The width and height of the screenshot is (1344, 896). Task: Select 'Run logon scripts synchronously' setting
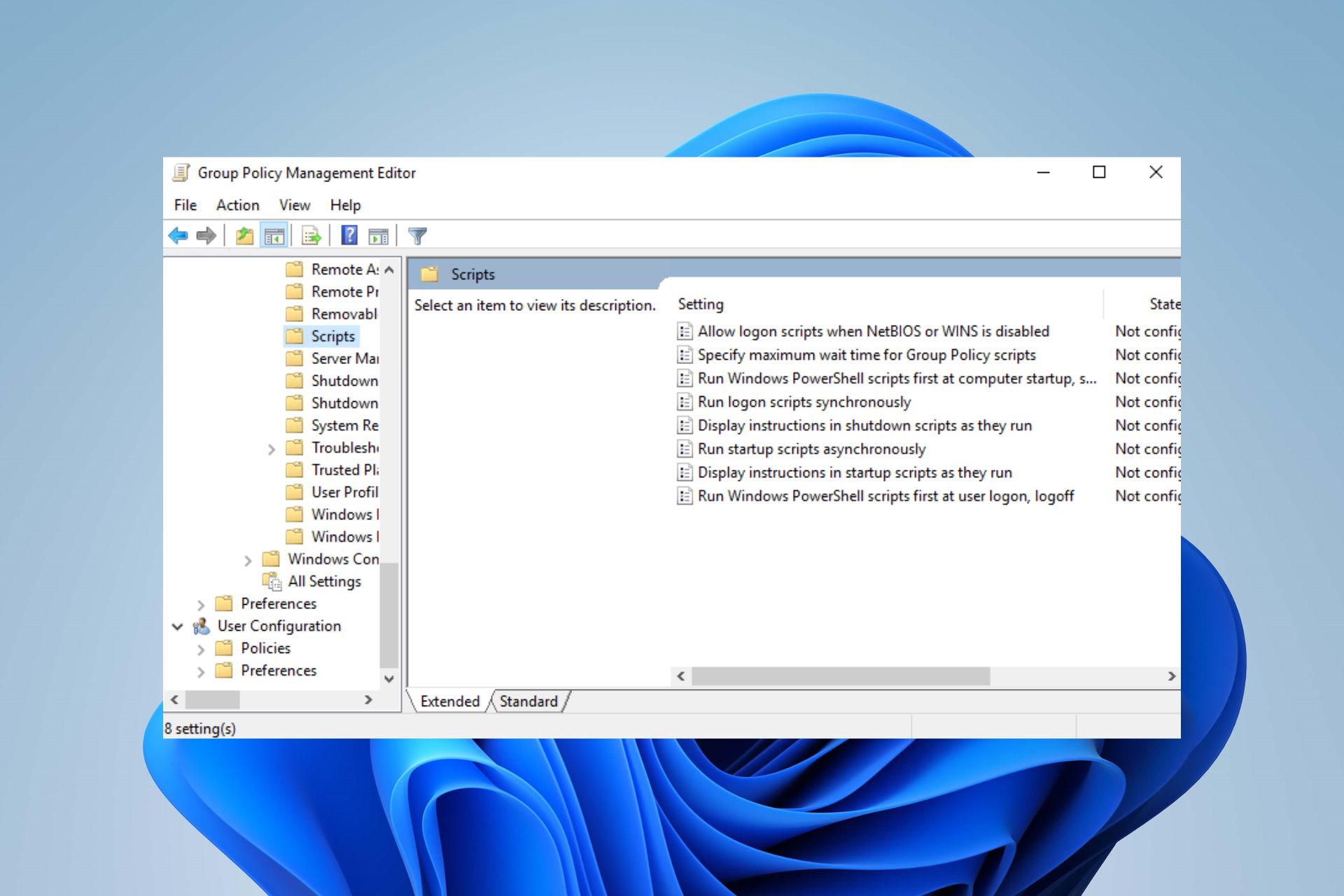pyautogui.click(x=804, y=402)
